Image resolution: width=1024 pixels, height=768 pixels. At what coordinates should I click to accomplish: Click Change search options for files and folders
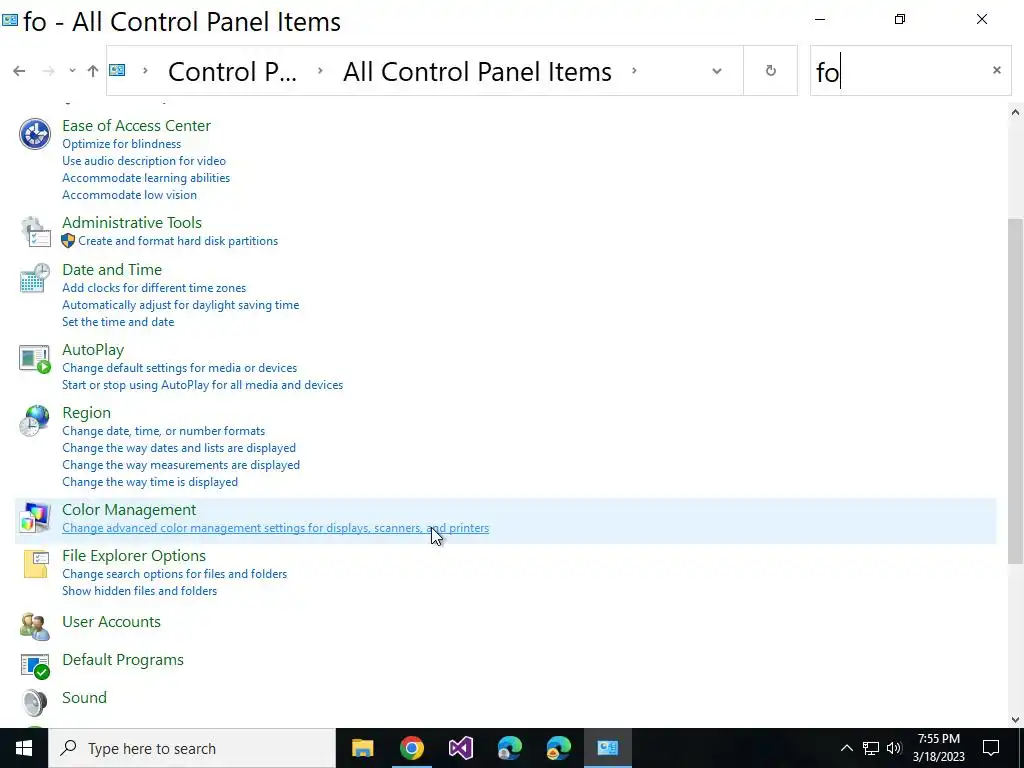[x=174, y=574]
